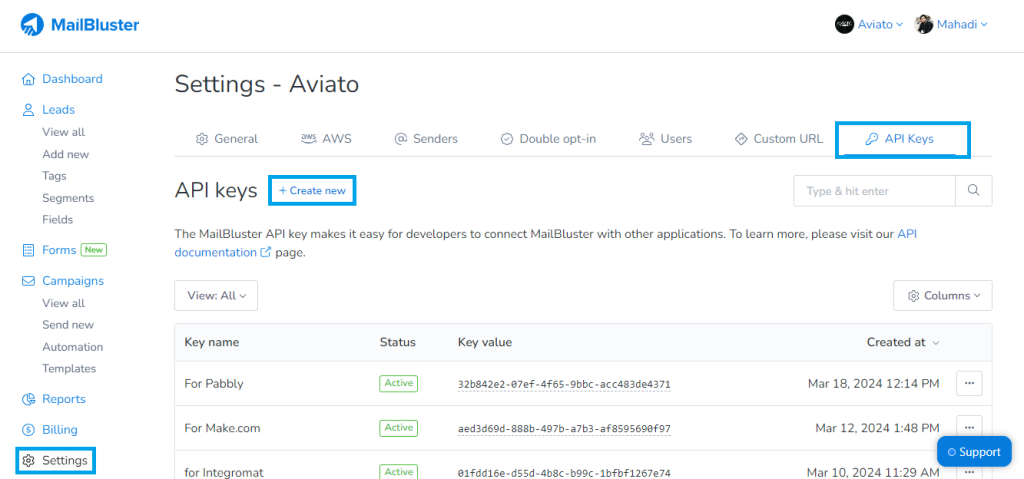The width and height of the screenshot is (1024, 479).
Task: Open Automation in the sidebar
Action: coord(72,347)
